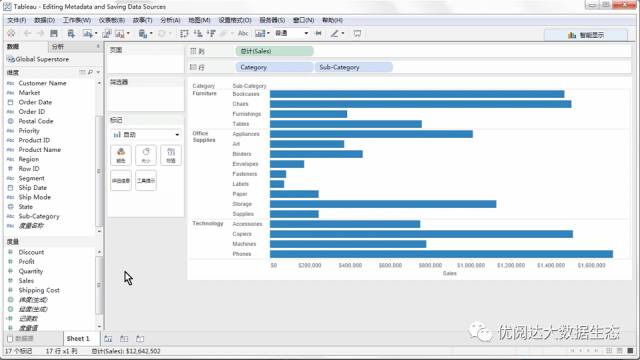640x360 pixels.
Task: Select the Shipping Cost measure field
Action: [39, 290]
